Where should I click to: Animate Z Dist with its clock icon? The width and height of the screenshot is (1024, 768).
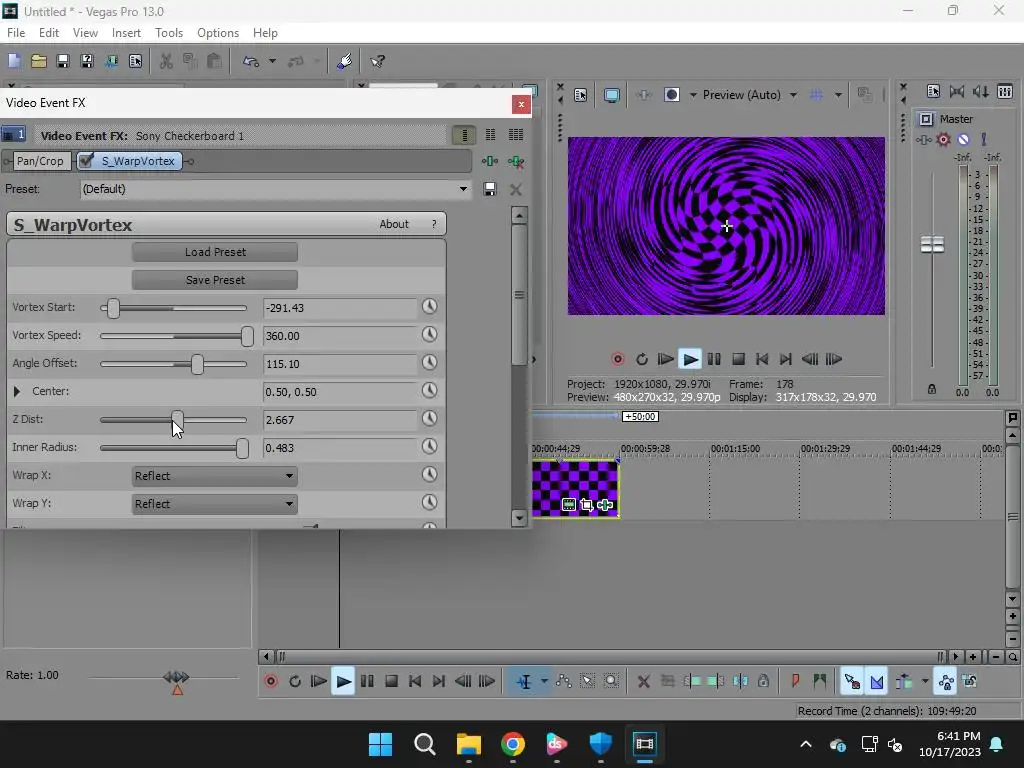429,419
